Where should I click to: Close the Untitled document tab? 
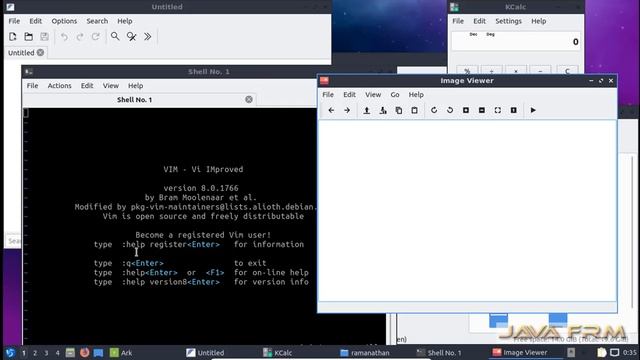point(40,52)
